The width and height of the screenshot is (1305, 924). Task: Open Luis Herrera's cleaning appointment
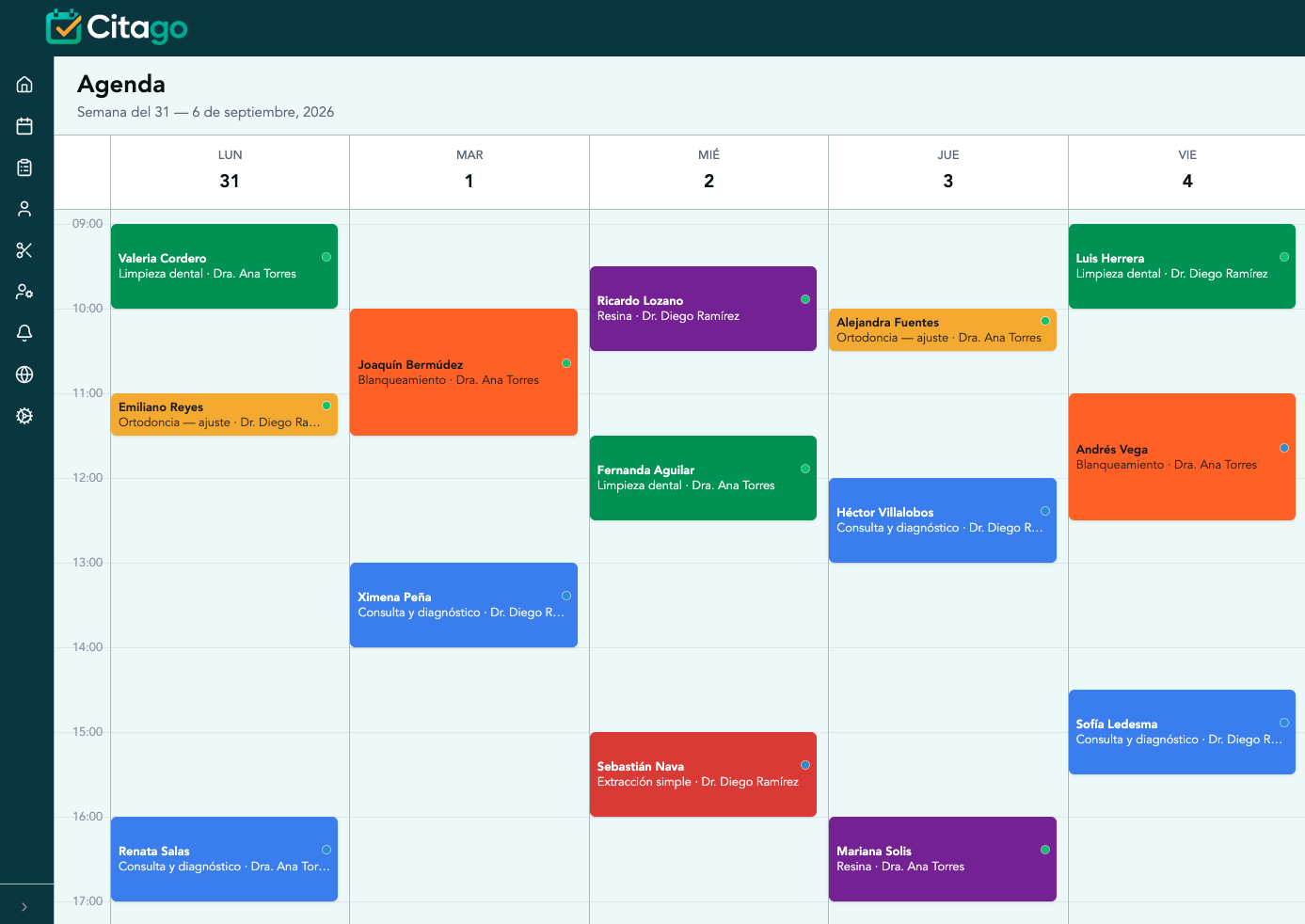coord(1182,266)
